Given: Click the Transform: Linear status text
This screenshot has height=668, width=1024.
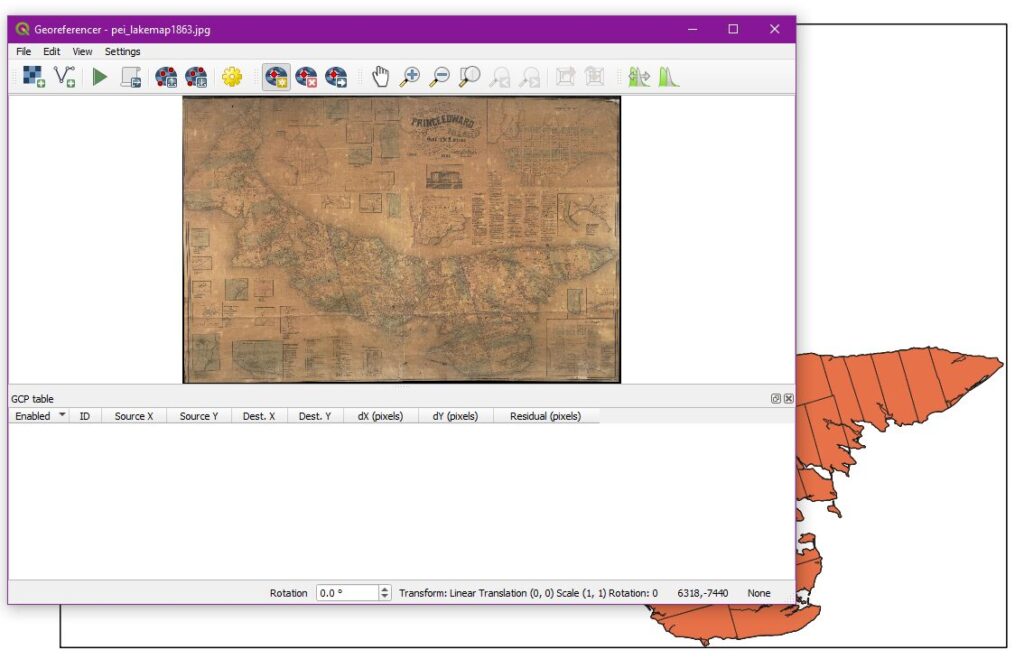Looking at the screenshot, I should click(528, 593).
